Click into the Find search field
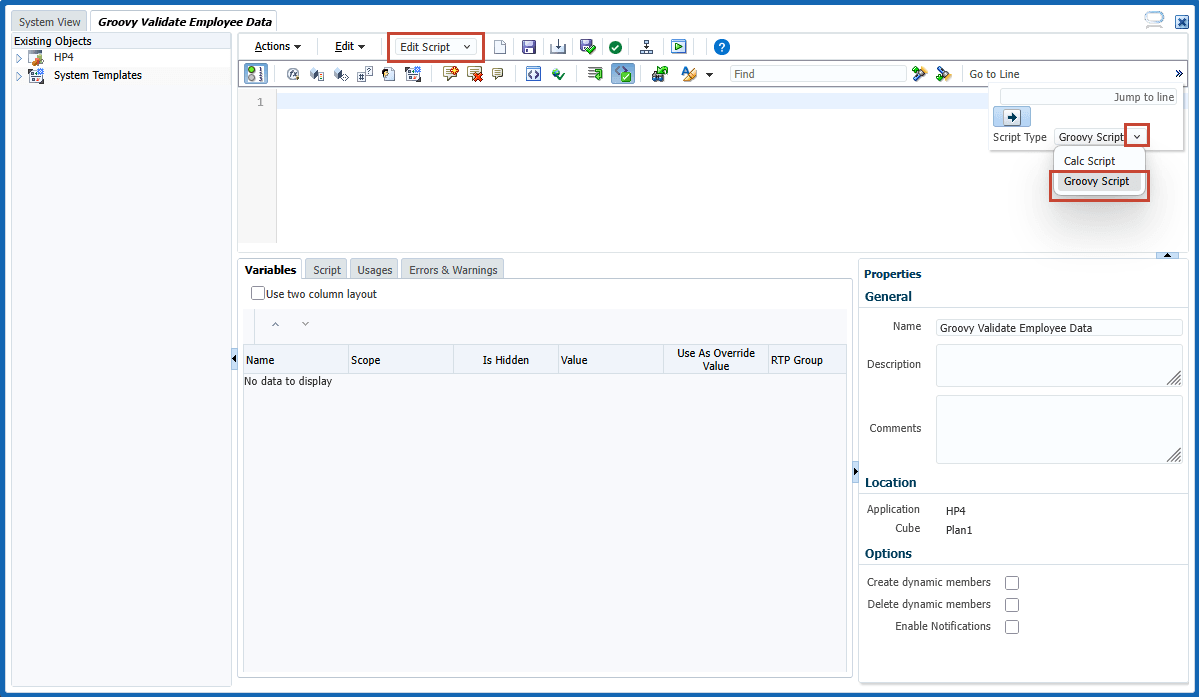The image size is (1199, 697). [817, 74]
